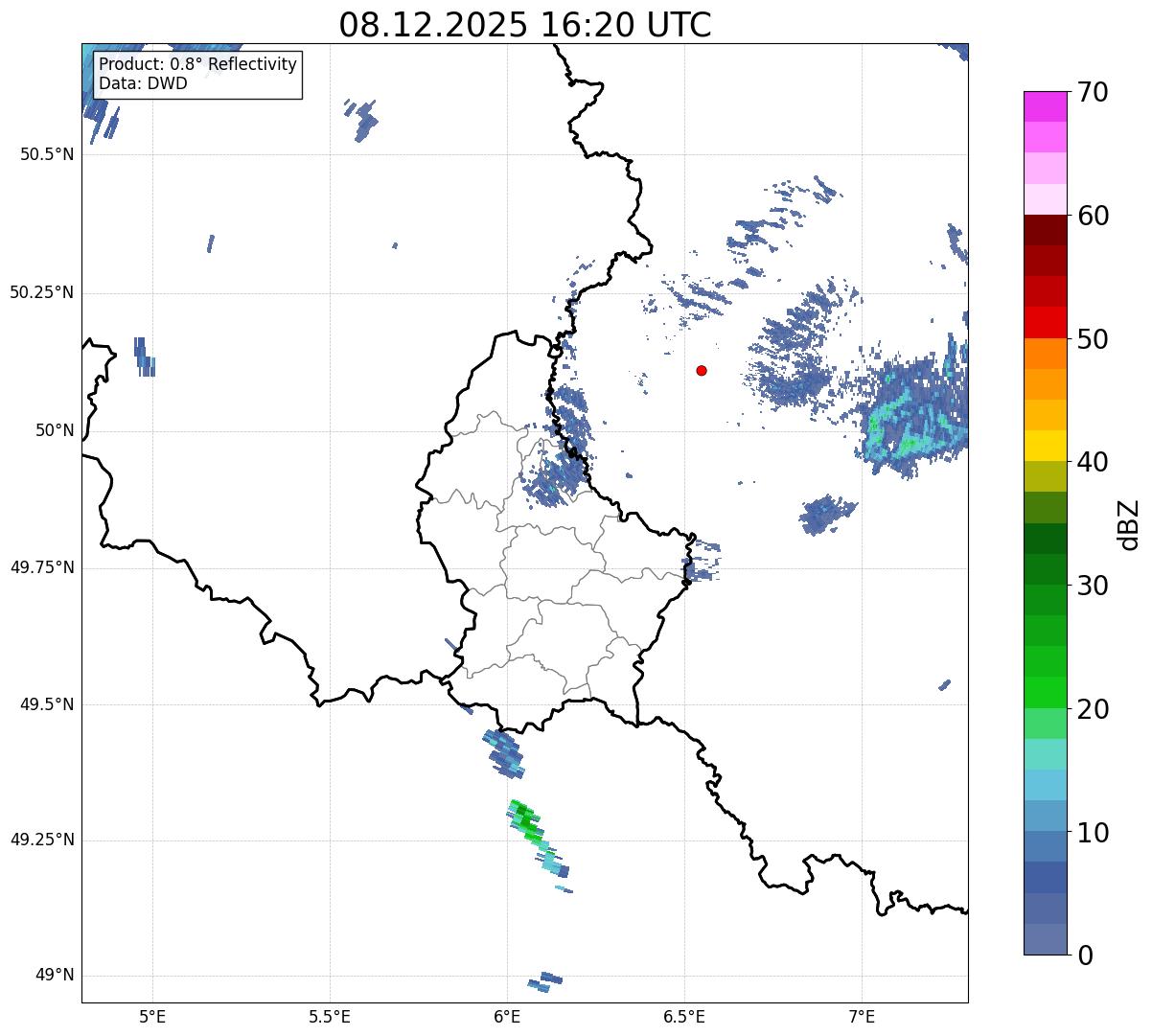
Task: Click the colorbar tick label 70
Action: click(x=1093, y=92)
